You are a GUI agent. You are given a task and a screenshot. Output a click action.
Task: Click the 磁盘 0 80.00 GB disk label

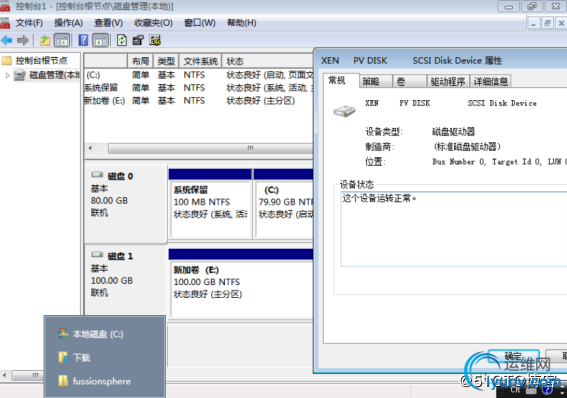click(x=125, y=203)
